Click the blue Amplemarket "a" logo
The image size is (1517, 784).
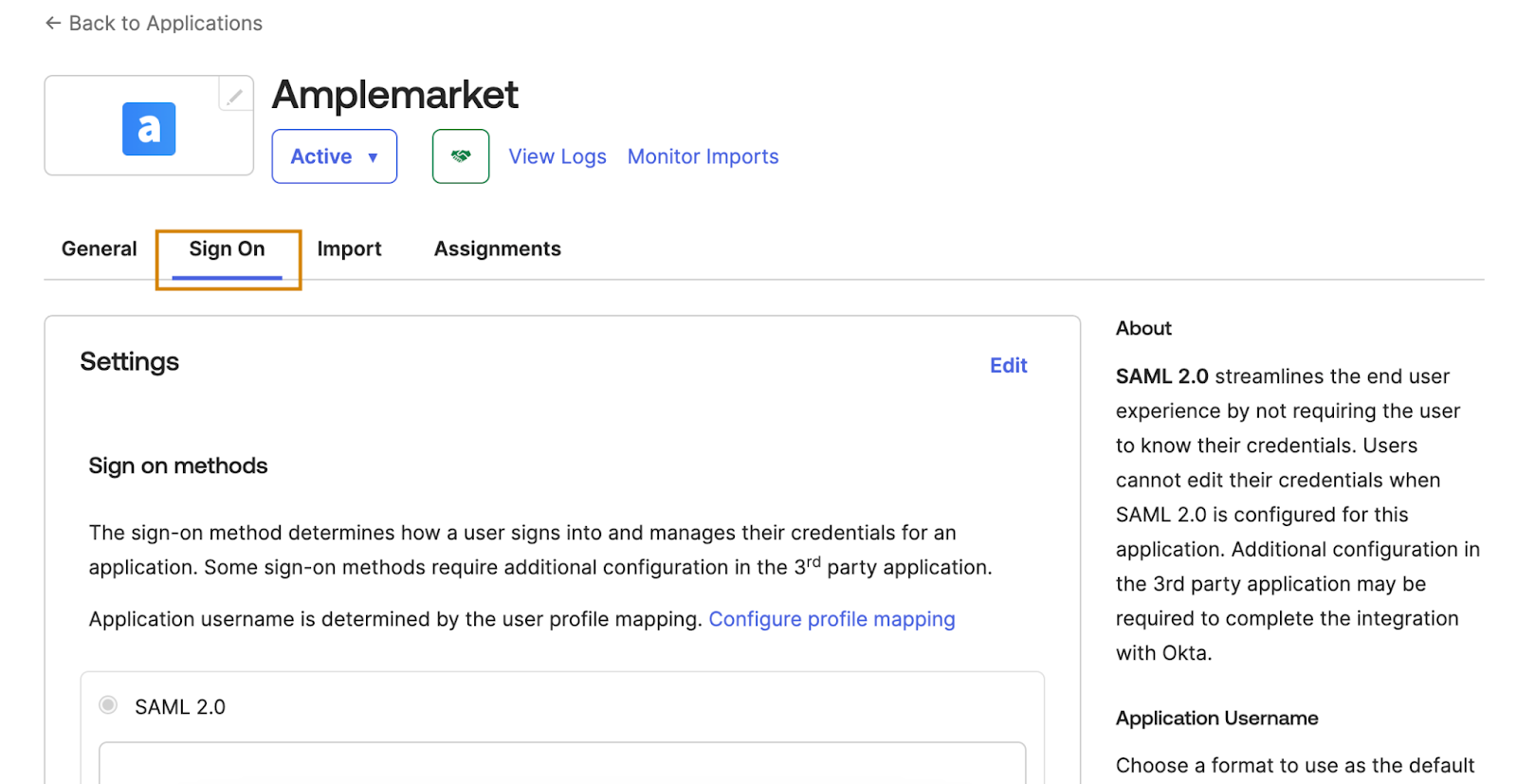pos(149,129)
